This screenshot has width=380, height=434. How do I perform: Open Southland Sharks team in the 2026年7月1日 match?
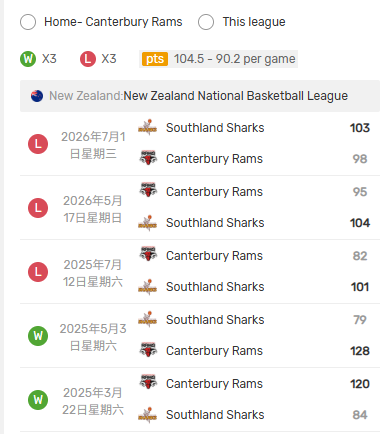pos(215,128)
